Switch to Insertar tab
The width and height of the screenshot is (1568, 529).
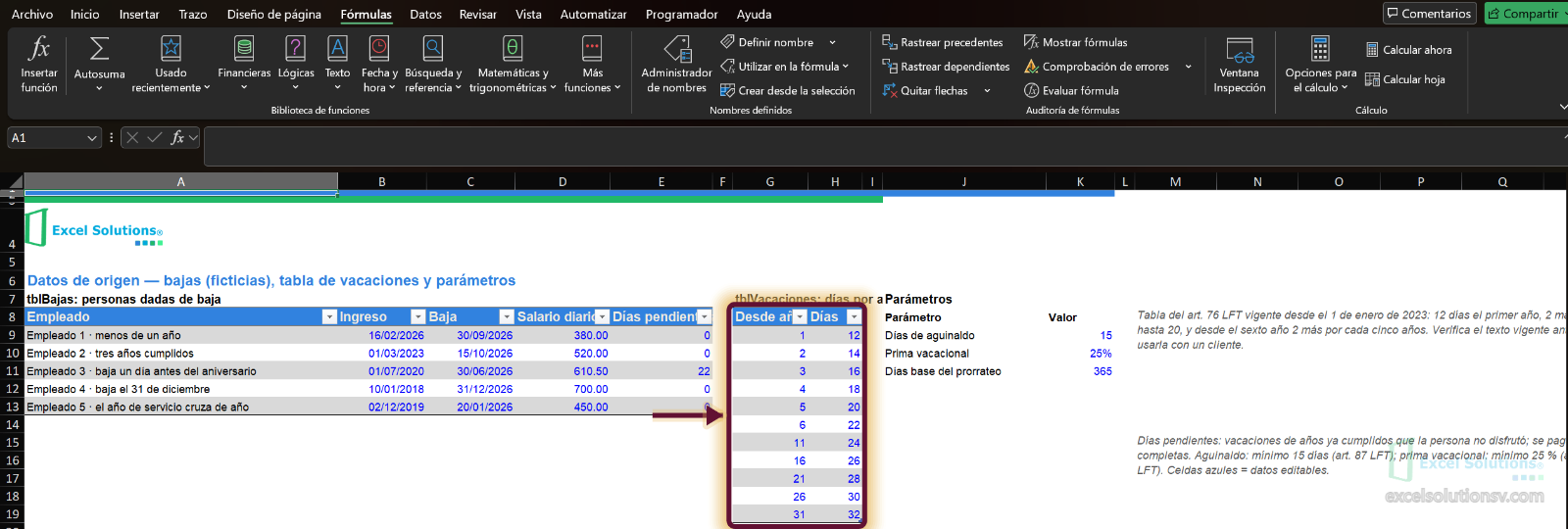click(139, 14)
